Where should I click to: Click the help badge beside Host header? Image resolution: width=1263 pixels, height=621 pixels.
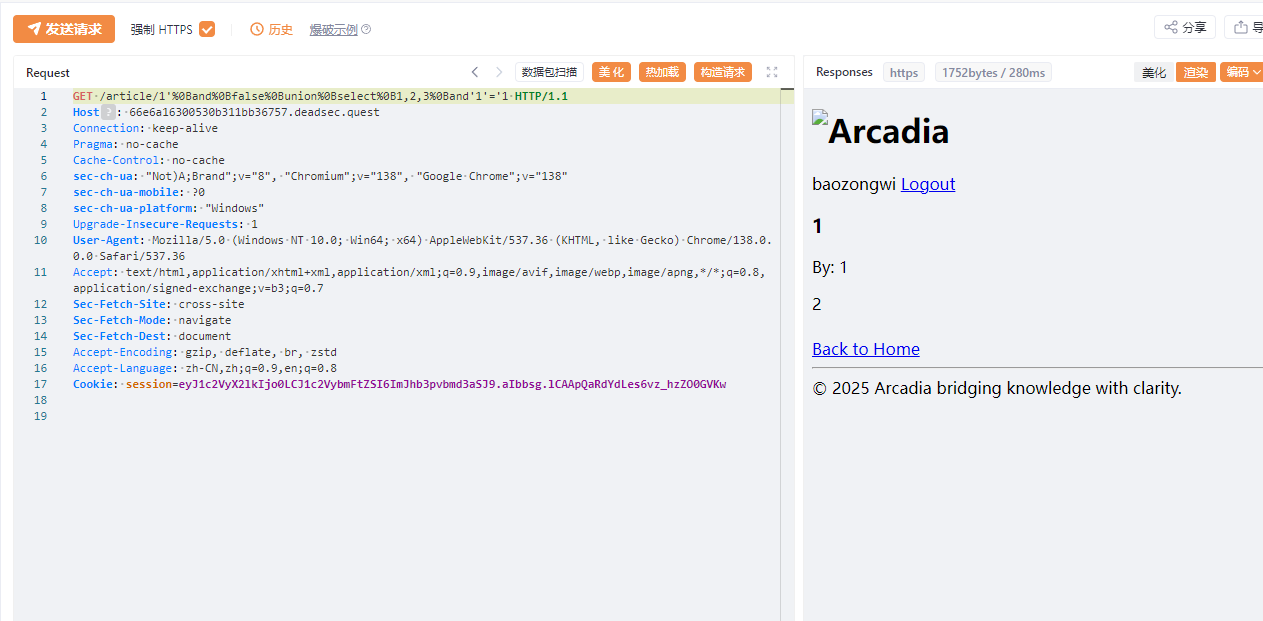(108, 112)
